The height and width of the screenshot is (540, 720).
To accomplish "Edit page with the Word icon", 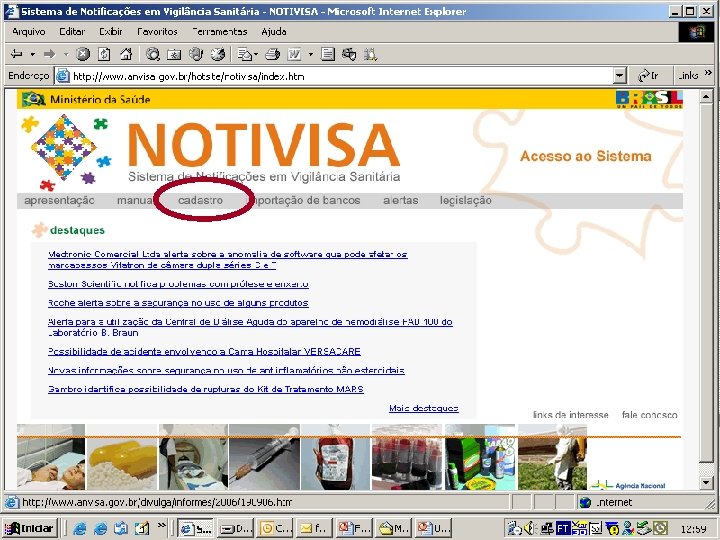I will coord(294,54).
